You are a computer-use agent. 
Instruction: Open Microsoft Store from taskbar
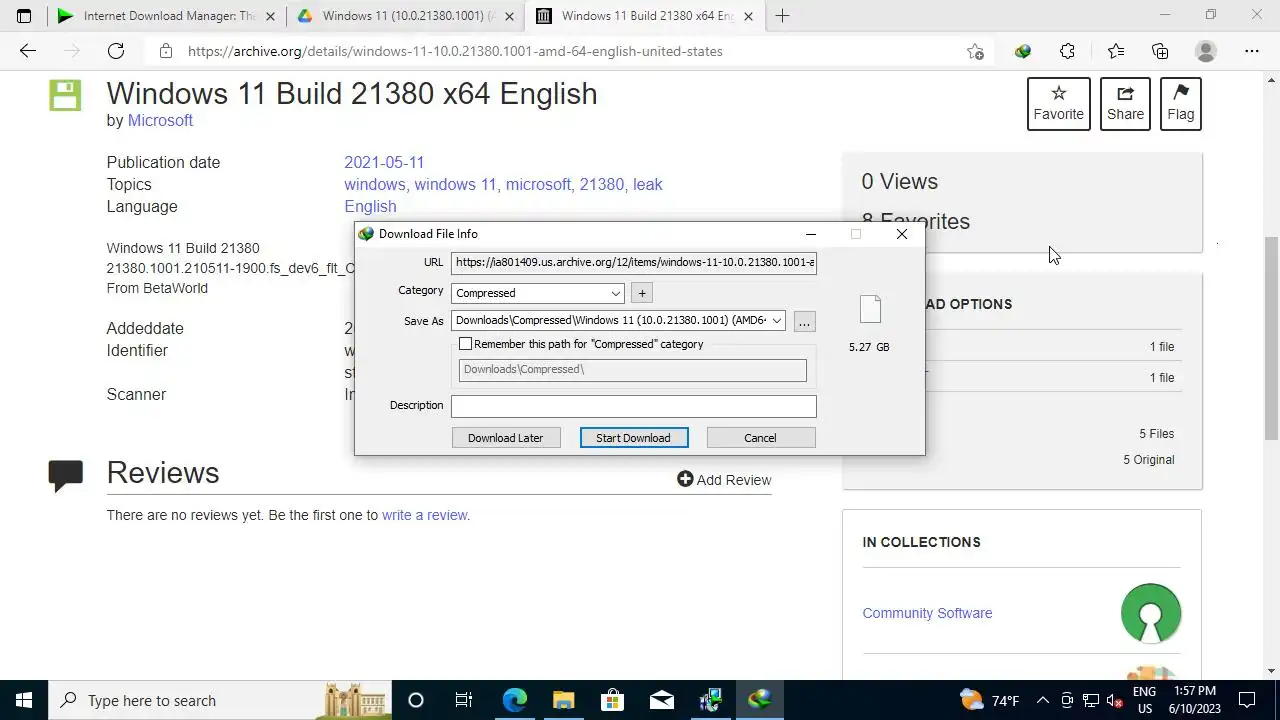click(x=612, y=700)
